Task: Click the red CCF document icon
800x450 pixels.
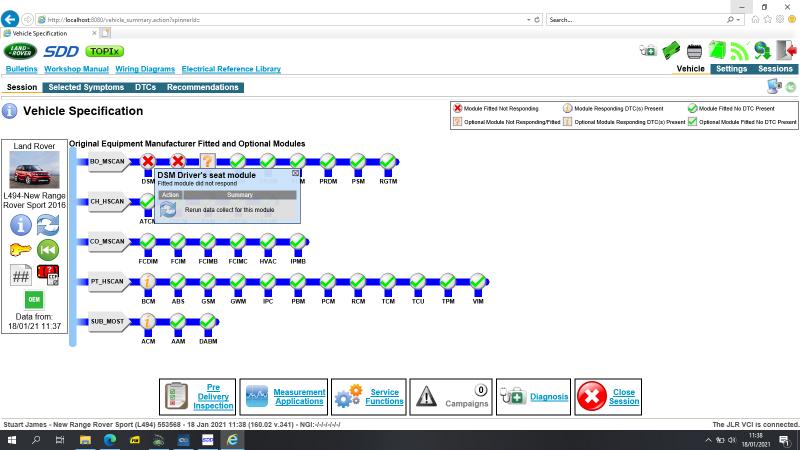Action: click(x=48, y=275)
